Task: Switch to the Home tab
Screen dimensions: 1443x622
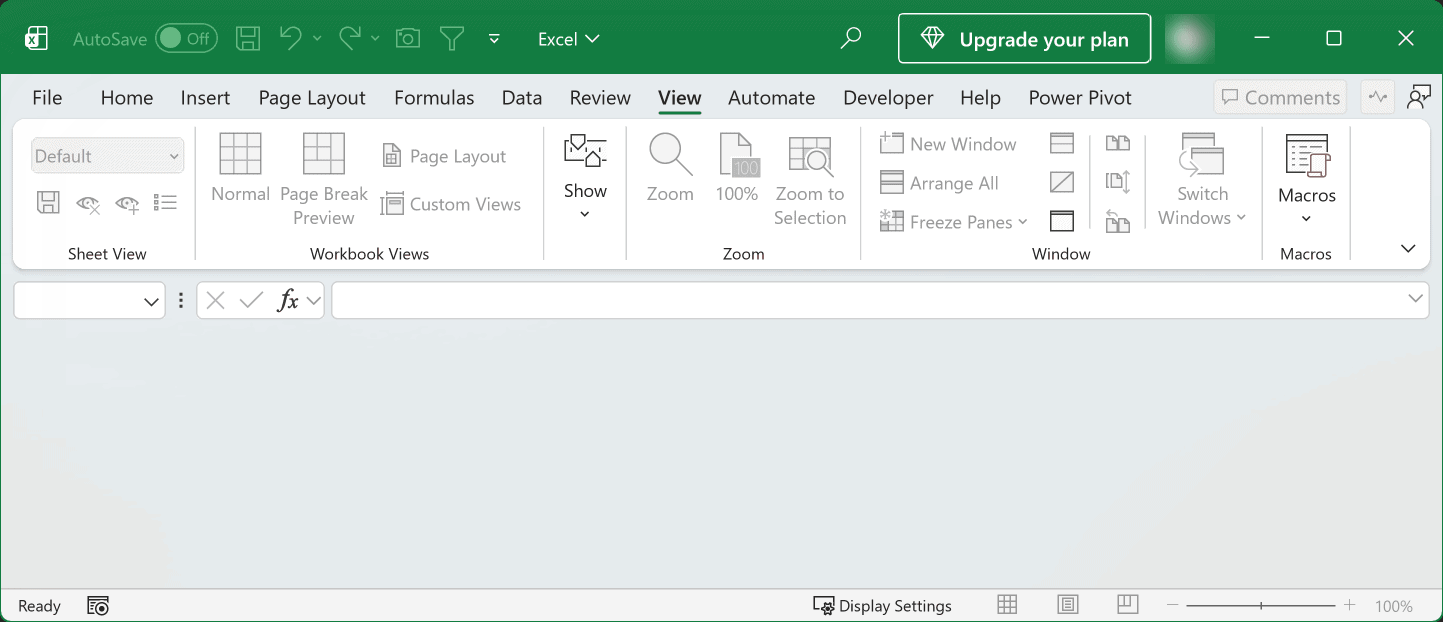Action: click(127, 97)
